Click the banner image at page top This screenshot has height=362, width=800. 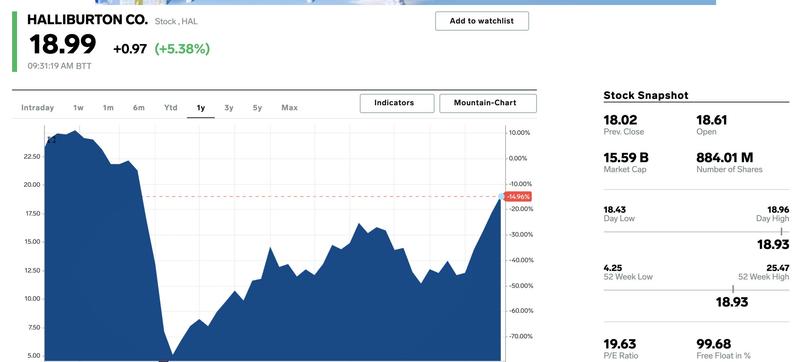tap(405, 2)
